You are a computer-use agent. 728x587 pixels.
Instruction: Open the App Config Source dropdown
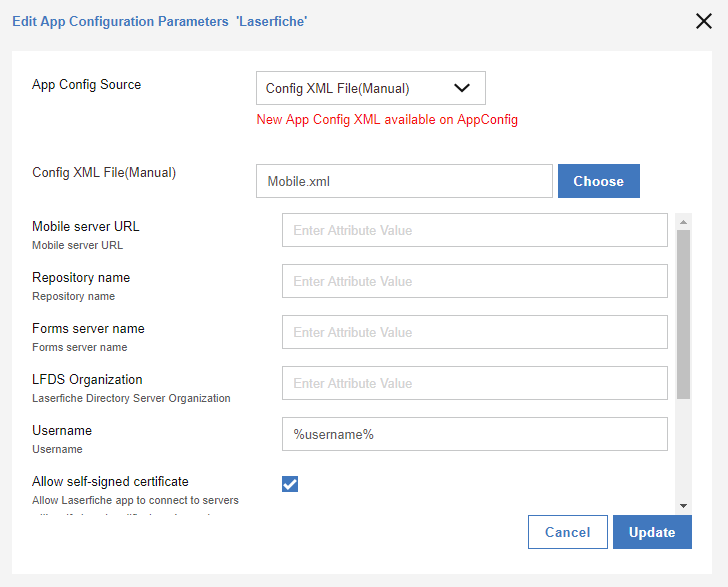[x=370, y=88]
